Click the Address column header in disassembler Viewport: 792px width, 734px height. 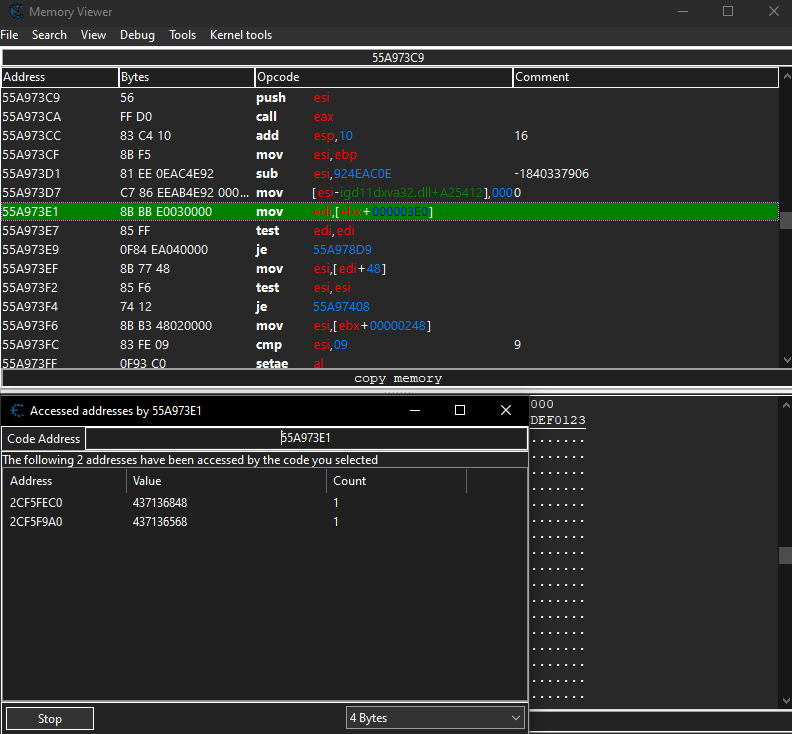point(60,77)
